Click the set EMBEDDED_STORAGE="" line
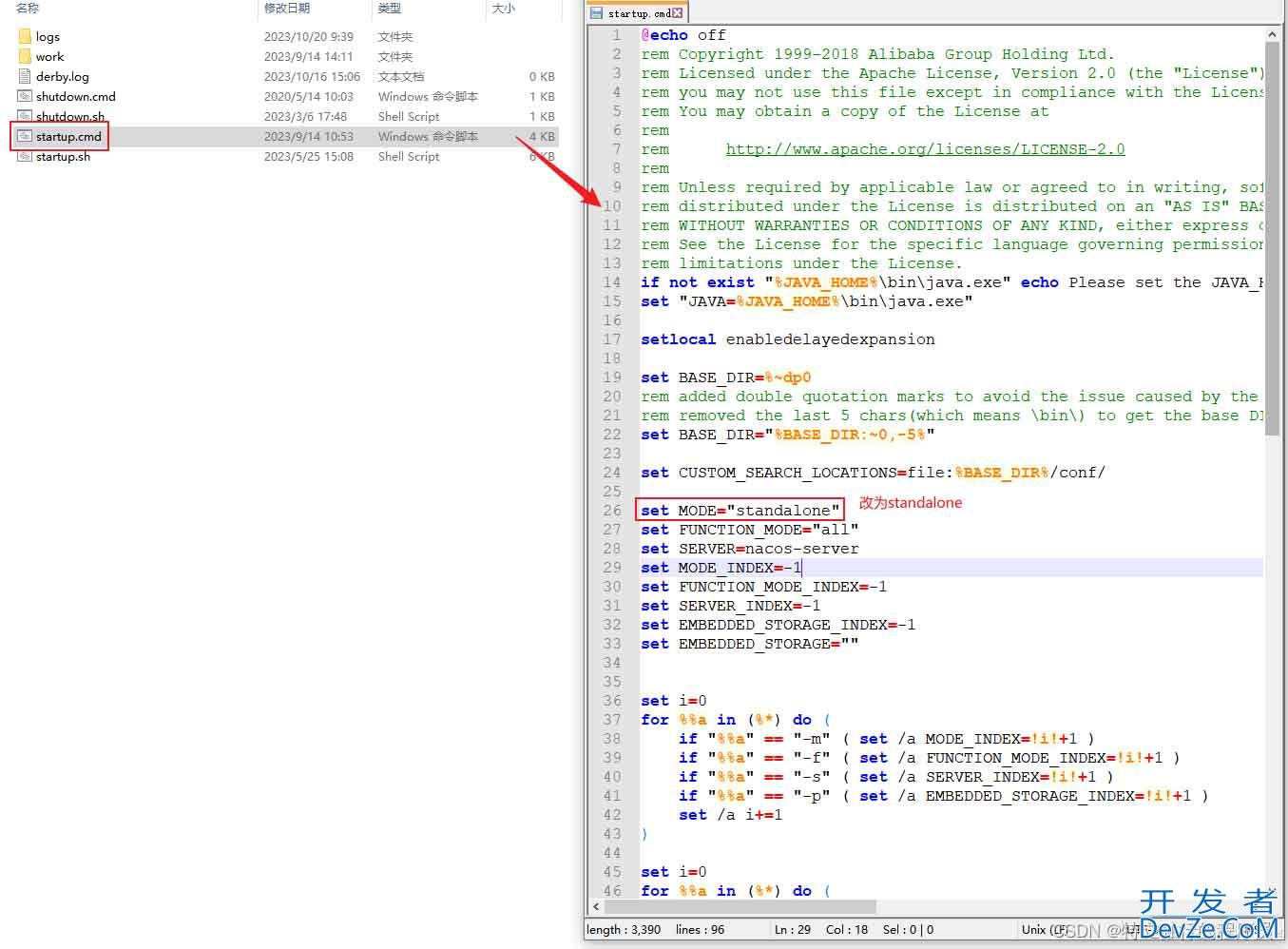The height and width of the screenshot is (949, 1288). pos(749,644)
